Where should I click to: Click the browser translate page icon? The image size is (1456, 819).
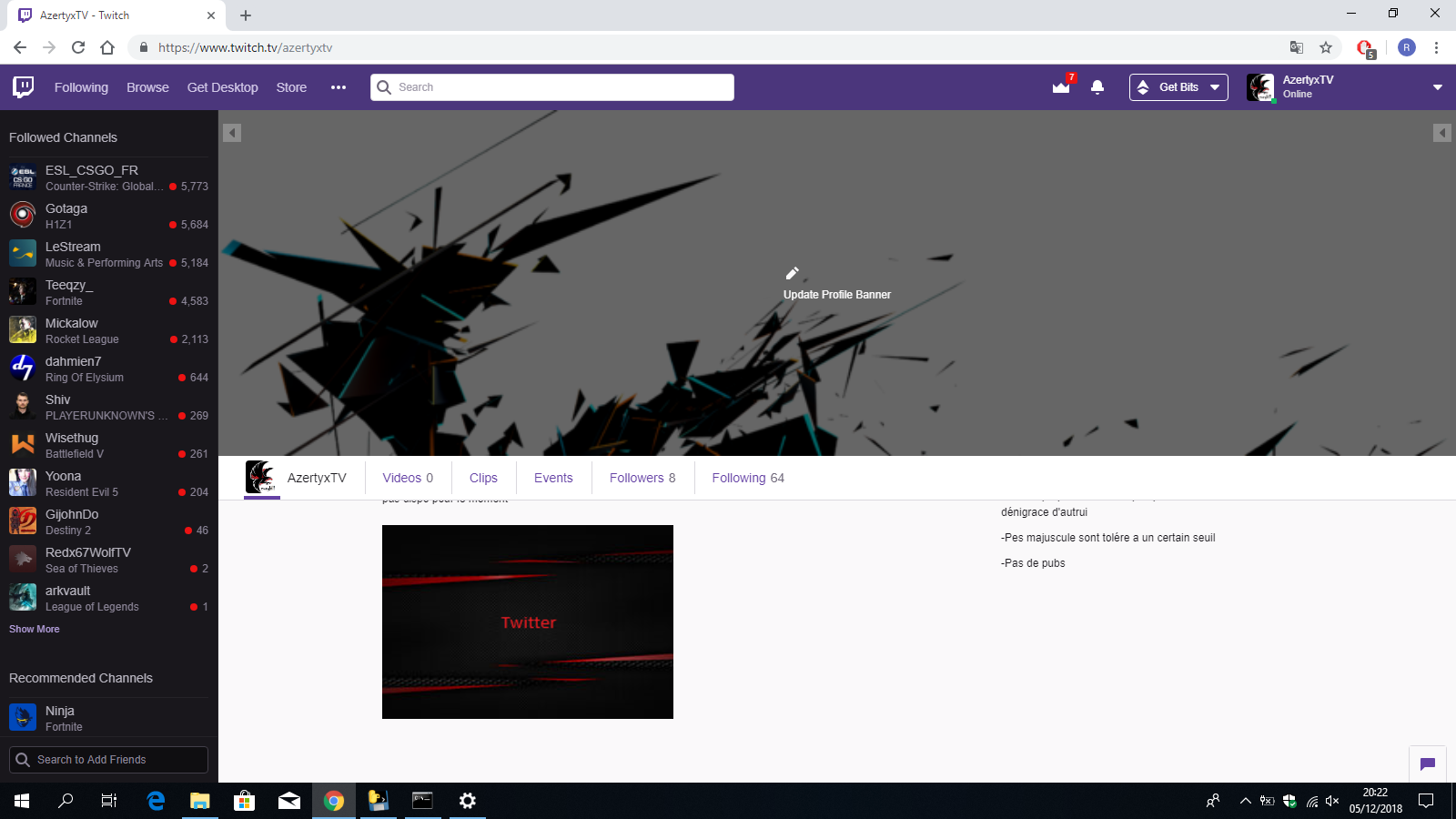point(1297,47)
